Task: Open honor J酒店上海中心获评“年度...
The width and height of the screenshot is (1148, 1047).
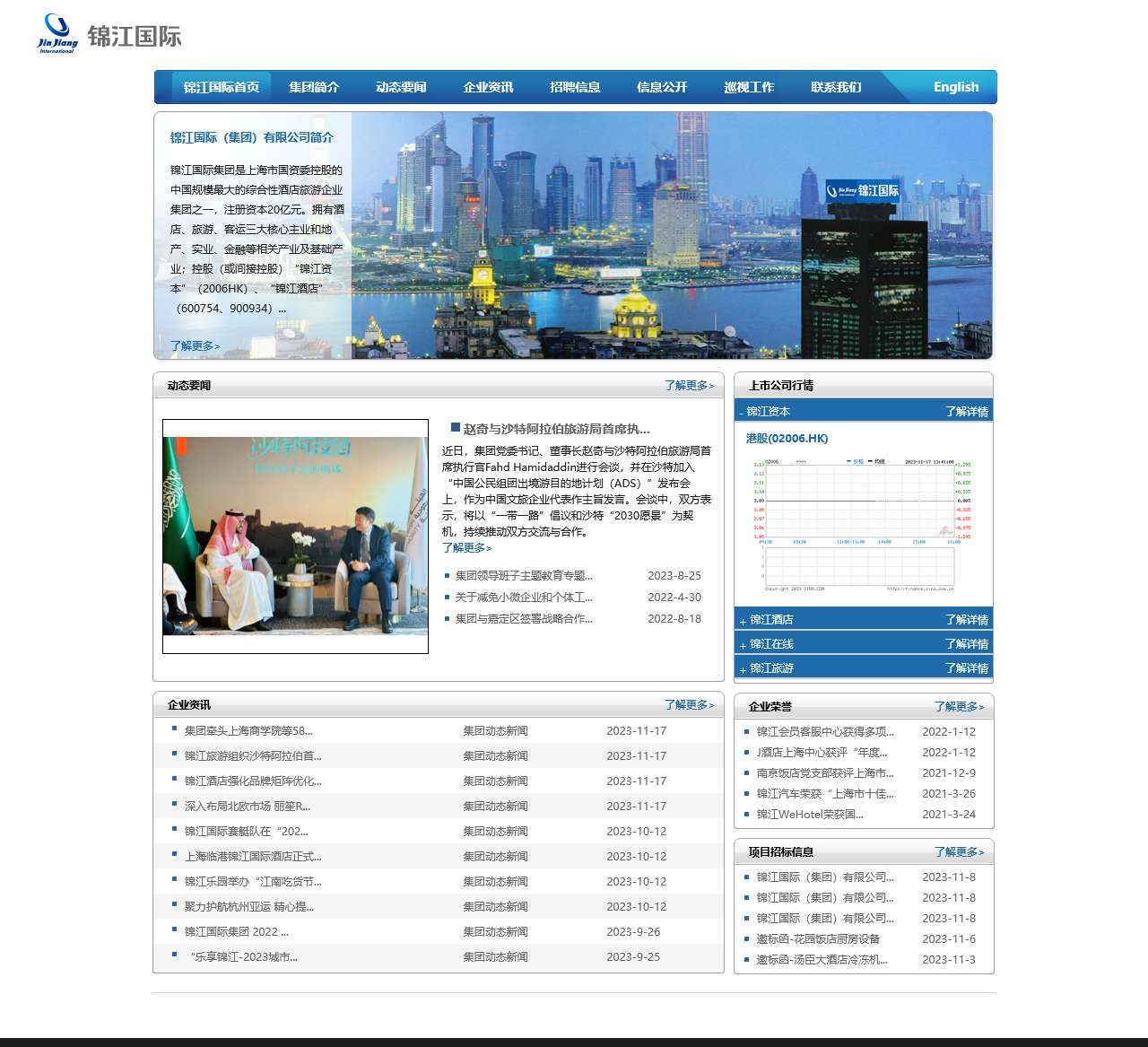Action: tap(822, 753)
